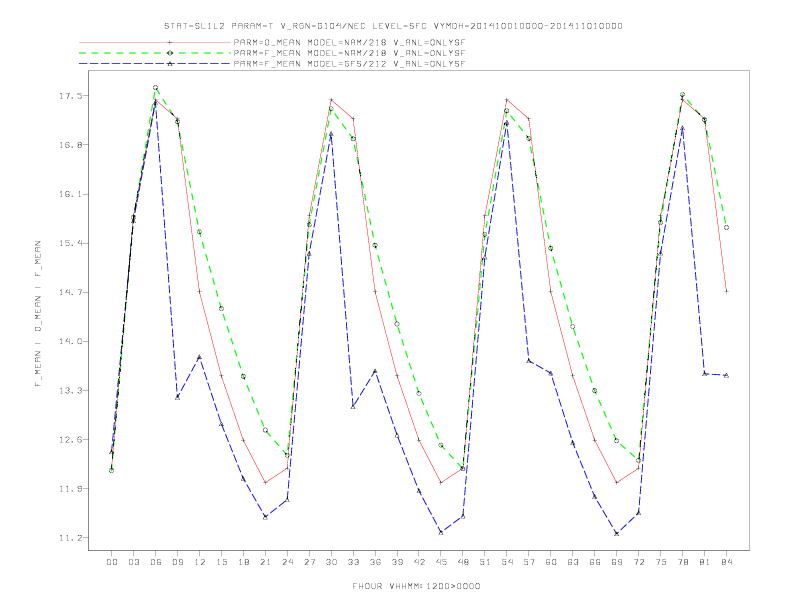The width and height of the screenshot is (792, 612).
Task: Click the blue GFS triangle point at hour 09
Action: click(177, 397)
